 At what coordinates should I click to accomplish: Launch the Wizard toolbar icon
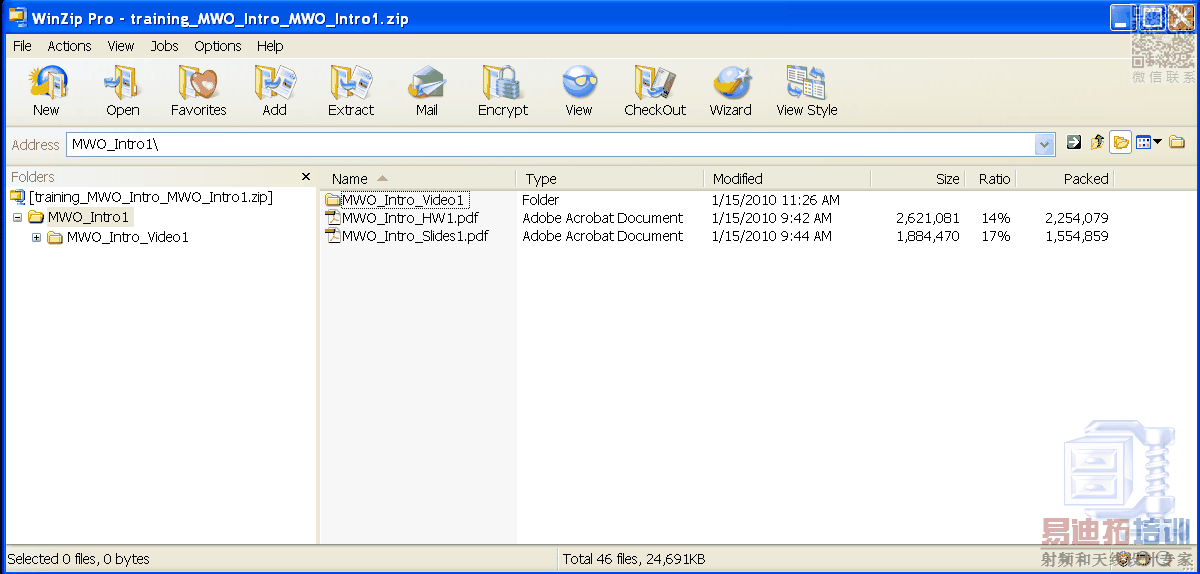731,83
